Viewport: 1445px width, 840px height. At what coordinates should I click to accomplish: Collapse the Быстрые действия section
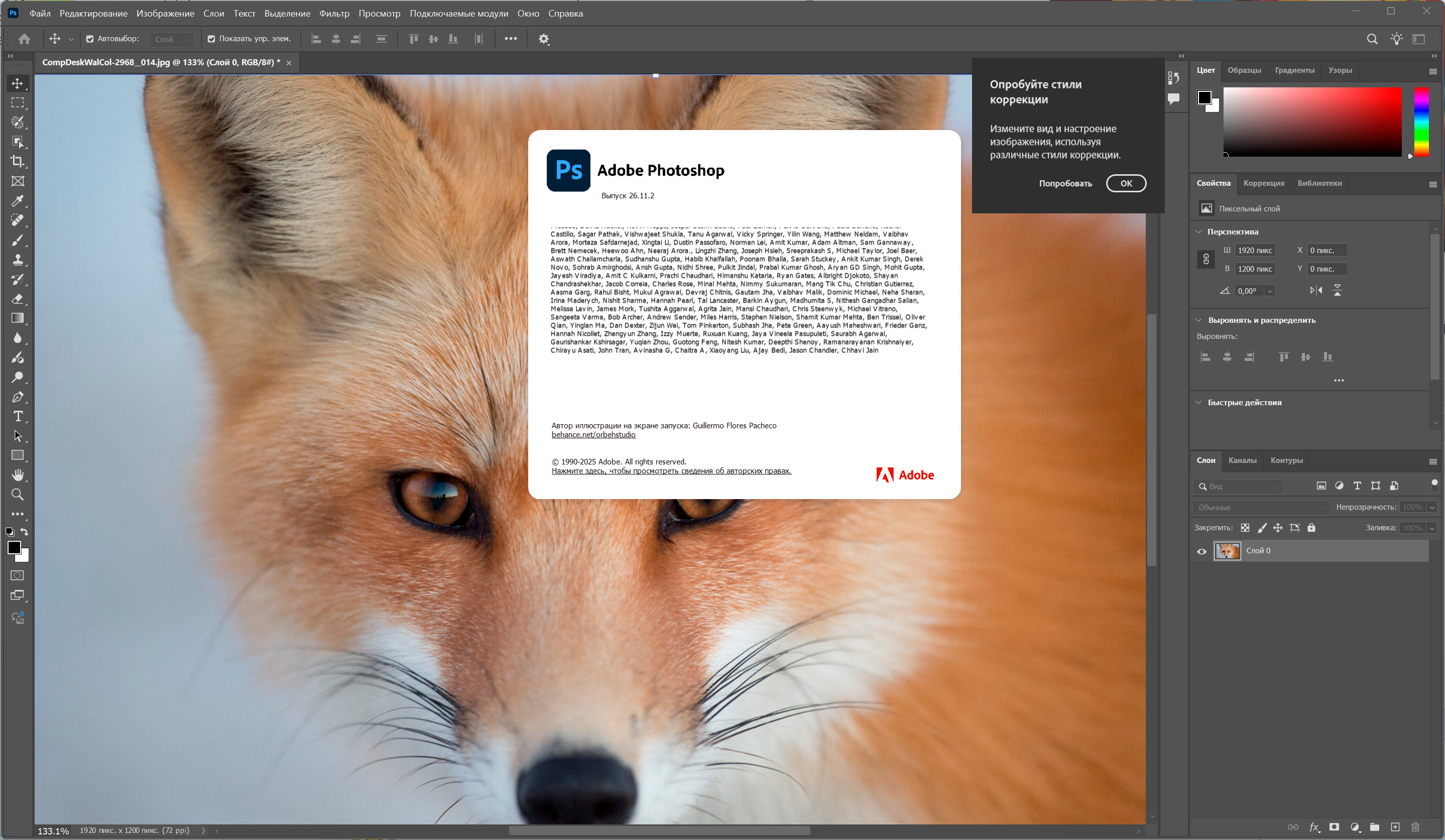click(x=1198, y=403)
